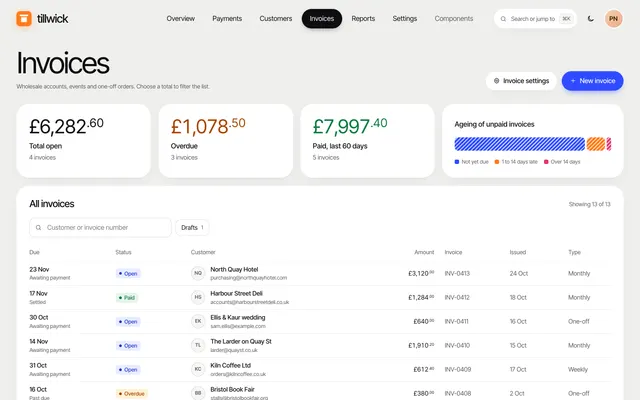Sort by the Customer column header
The width and height of the screenshot is (640, 400).
(203, 252)
